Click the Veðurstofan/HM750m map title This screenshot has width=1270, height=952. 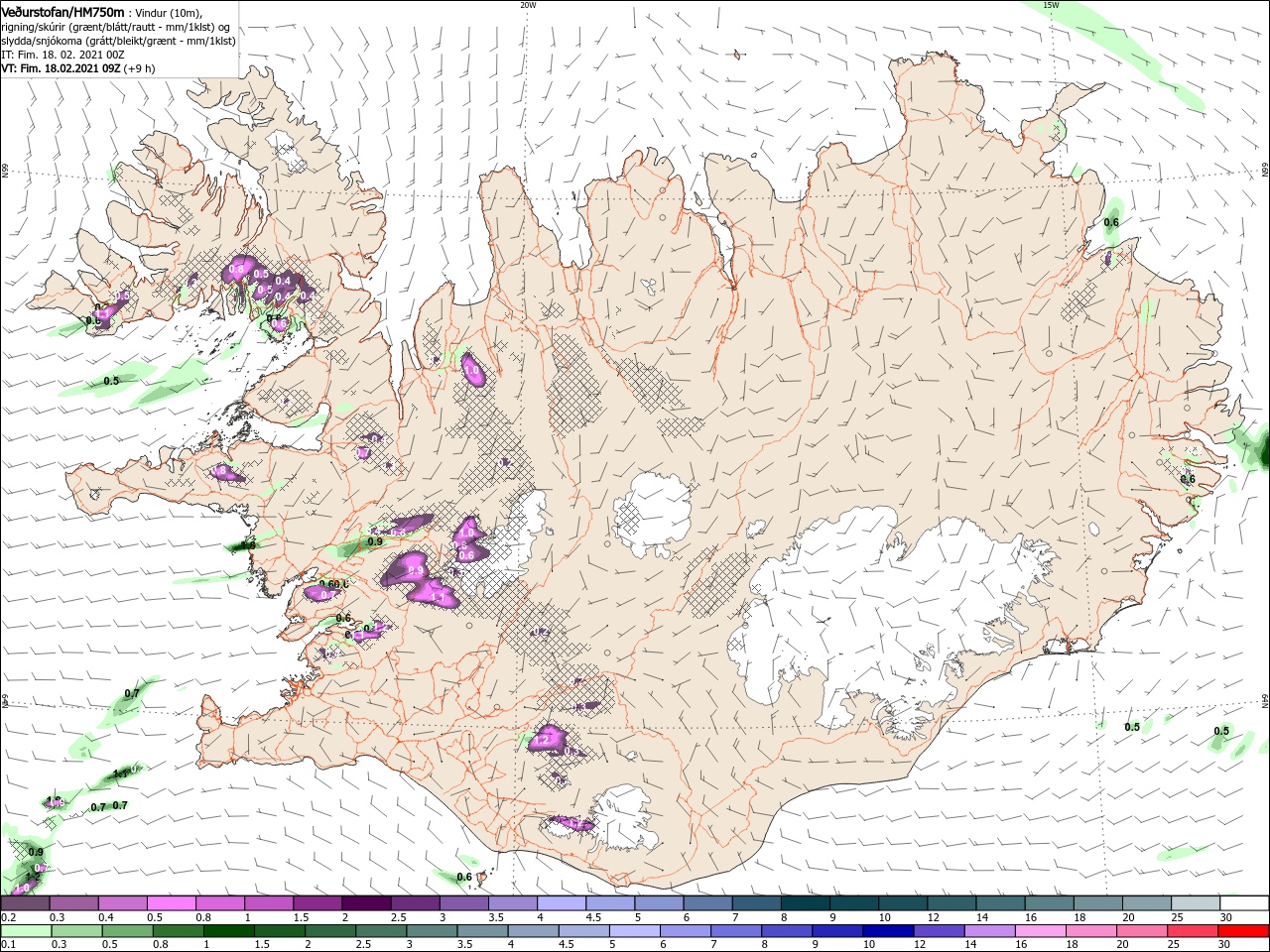[63, 11]
